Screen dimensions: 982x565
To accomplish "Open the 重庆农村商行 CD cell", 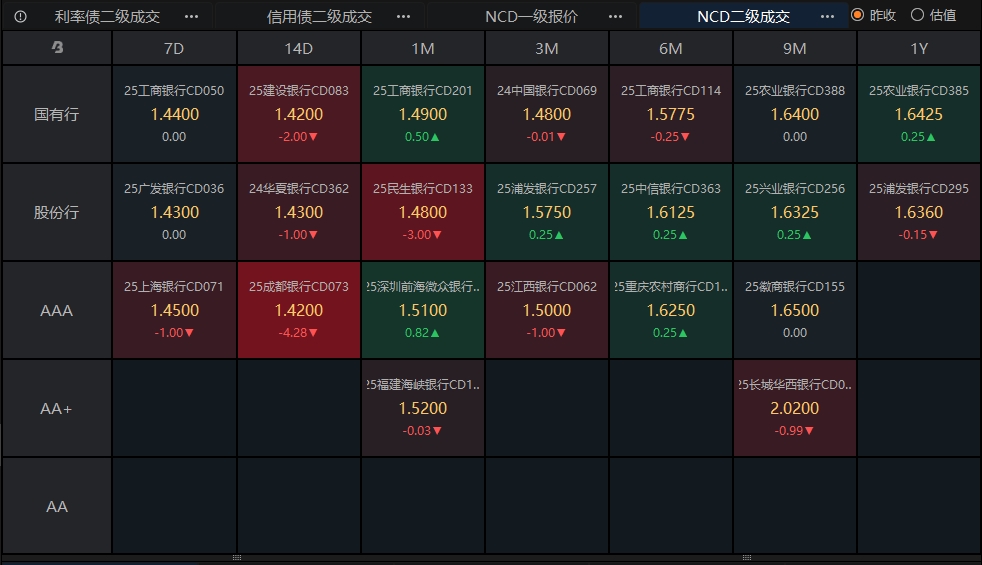I will tap(671, 310).
